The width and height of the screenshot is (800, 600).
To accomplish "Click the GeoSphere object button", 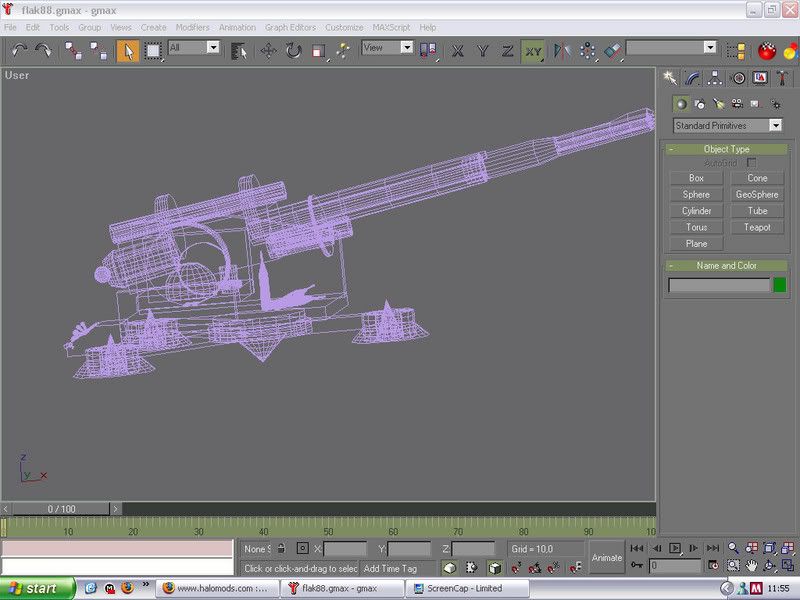I will [x=757, y=194].
